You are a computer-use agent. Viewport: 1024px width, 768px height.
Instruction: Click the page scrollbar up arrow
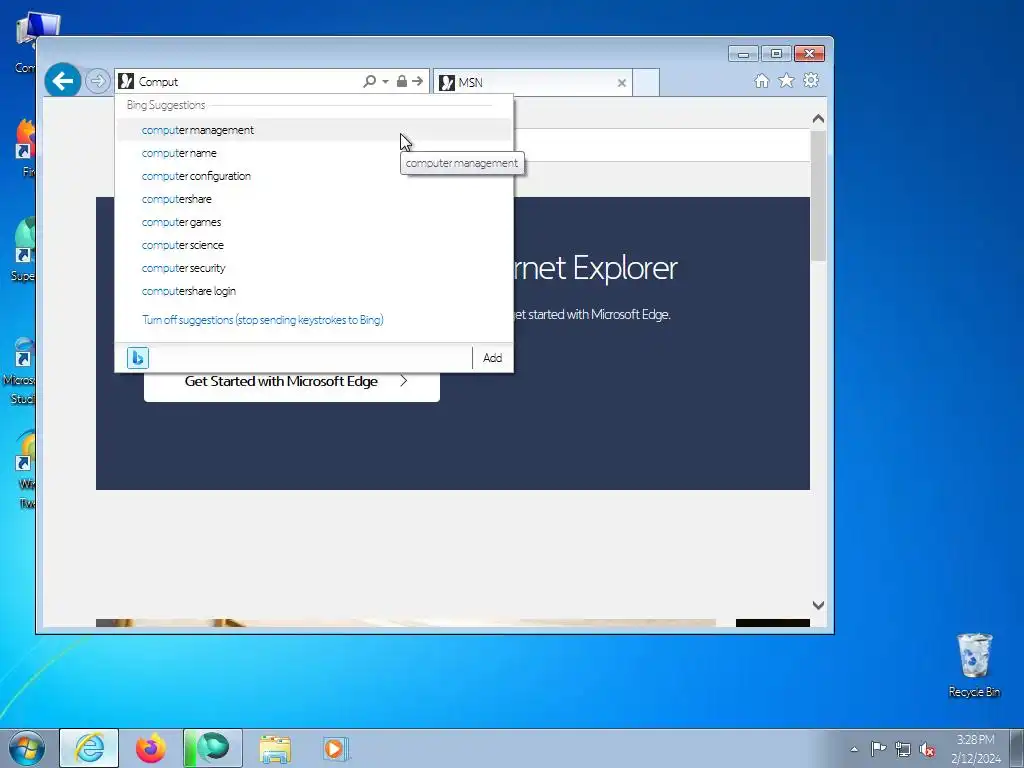click(818, 119)
